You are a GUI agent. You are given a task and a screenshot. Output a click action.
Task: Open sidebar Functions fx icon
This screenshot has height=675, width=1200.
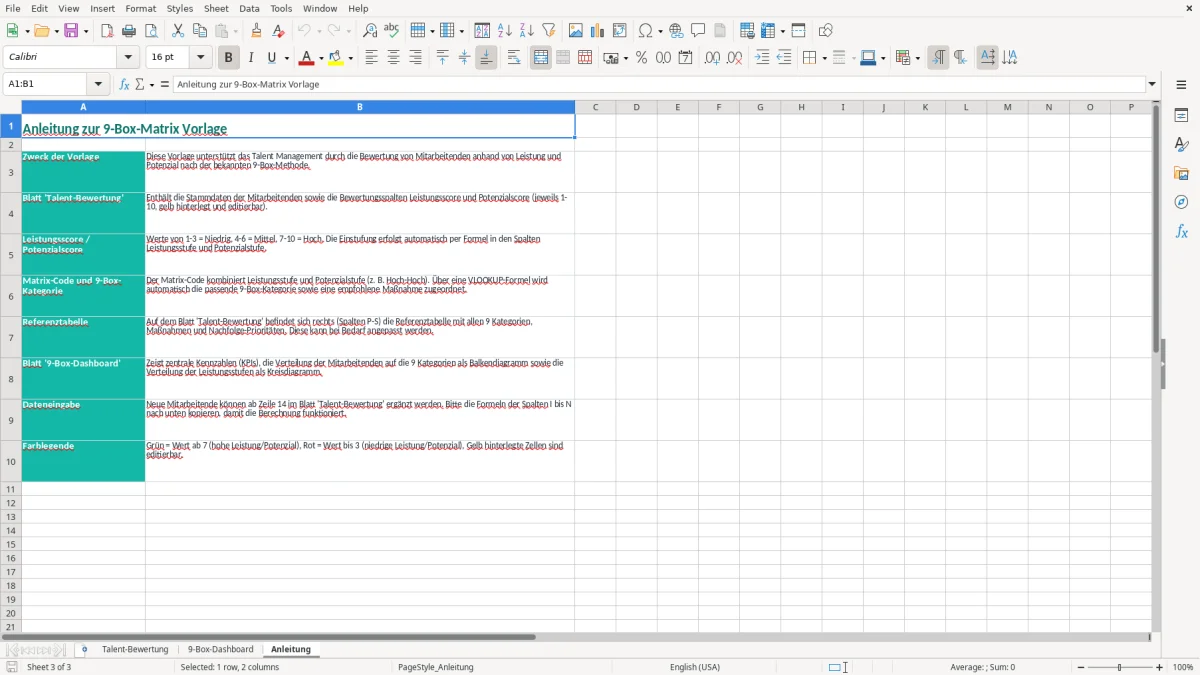click(x=1181, y=231)
